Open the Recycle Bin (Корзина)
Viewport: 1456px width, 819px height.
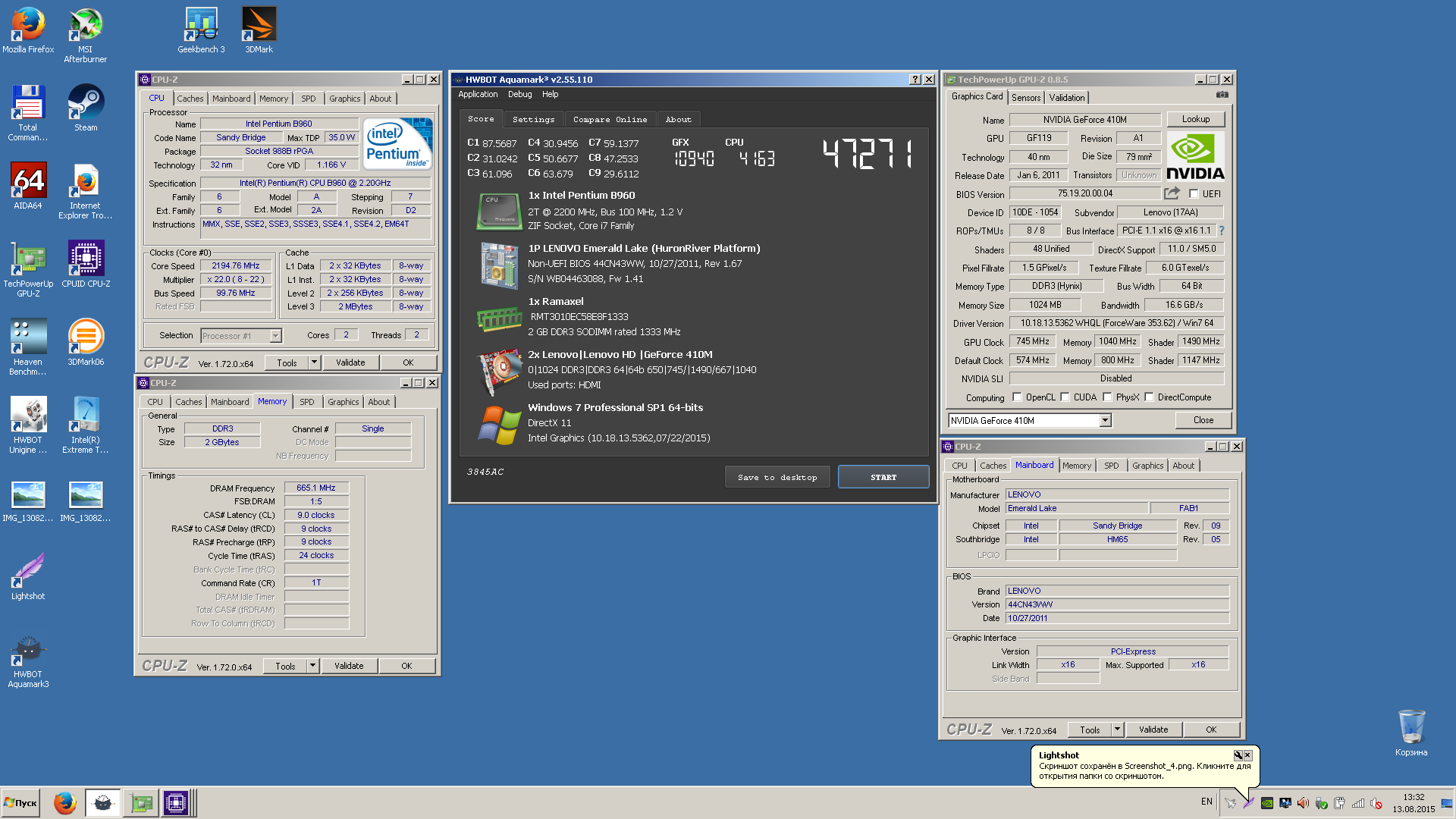coord(1411,733)
